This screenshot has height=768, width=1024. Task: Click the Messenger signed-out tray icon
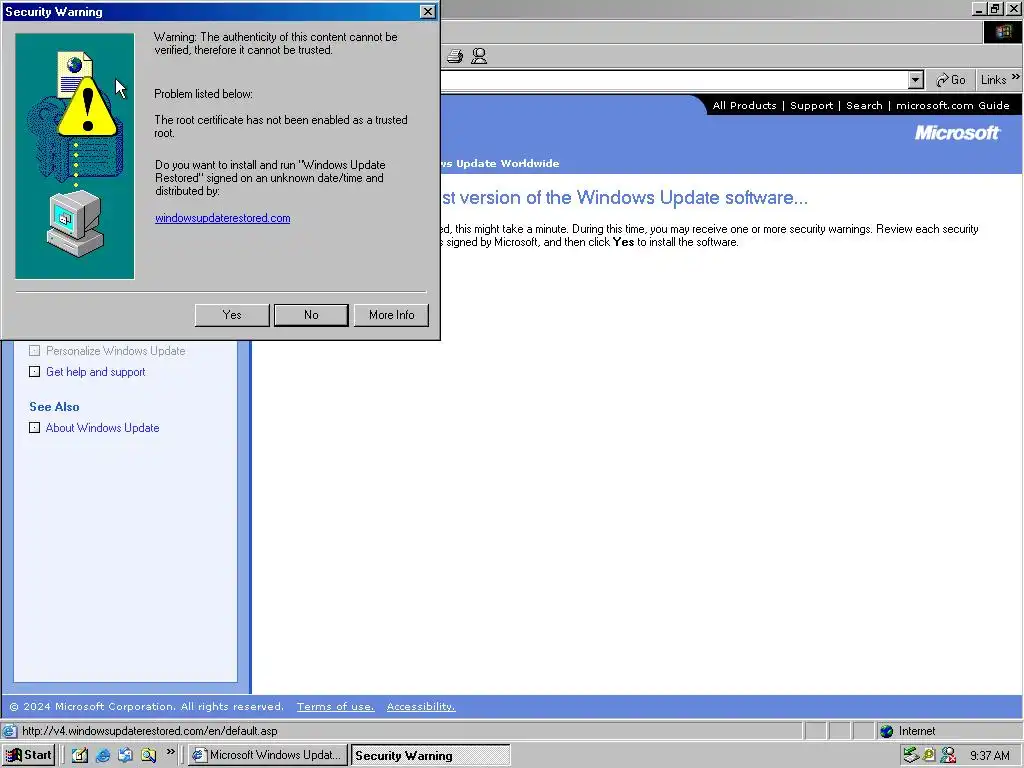click(948, 756)
